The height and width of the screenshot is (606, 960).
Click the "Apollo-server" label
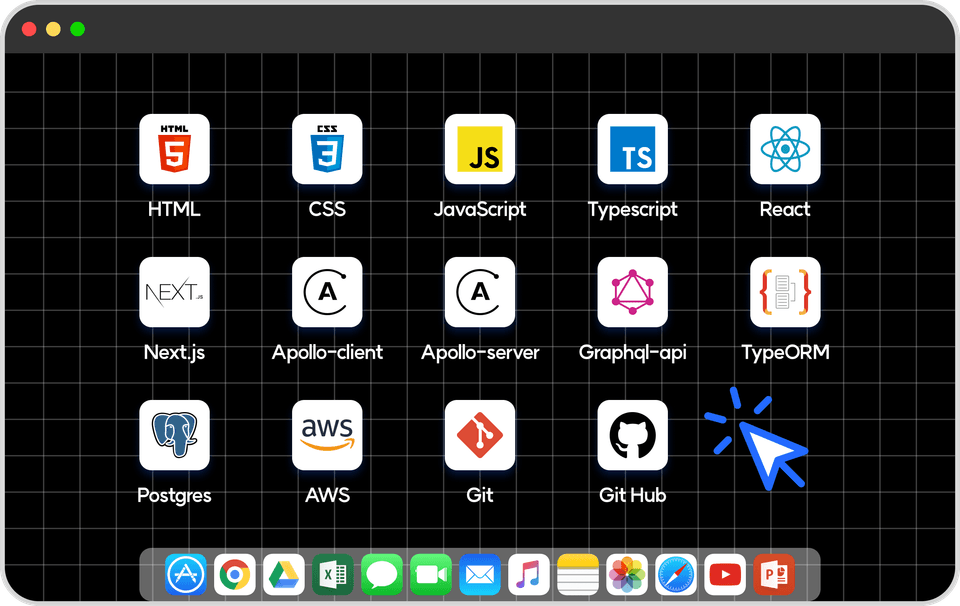[479, 353]
